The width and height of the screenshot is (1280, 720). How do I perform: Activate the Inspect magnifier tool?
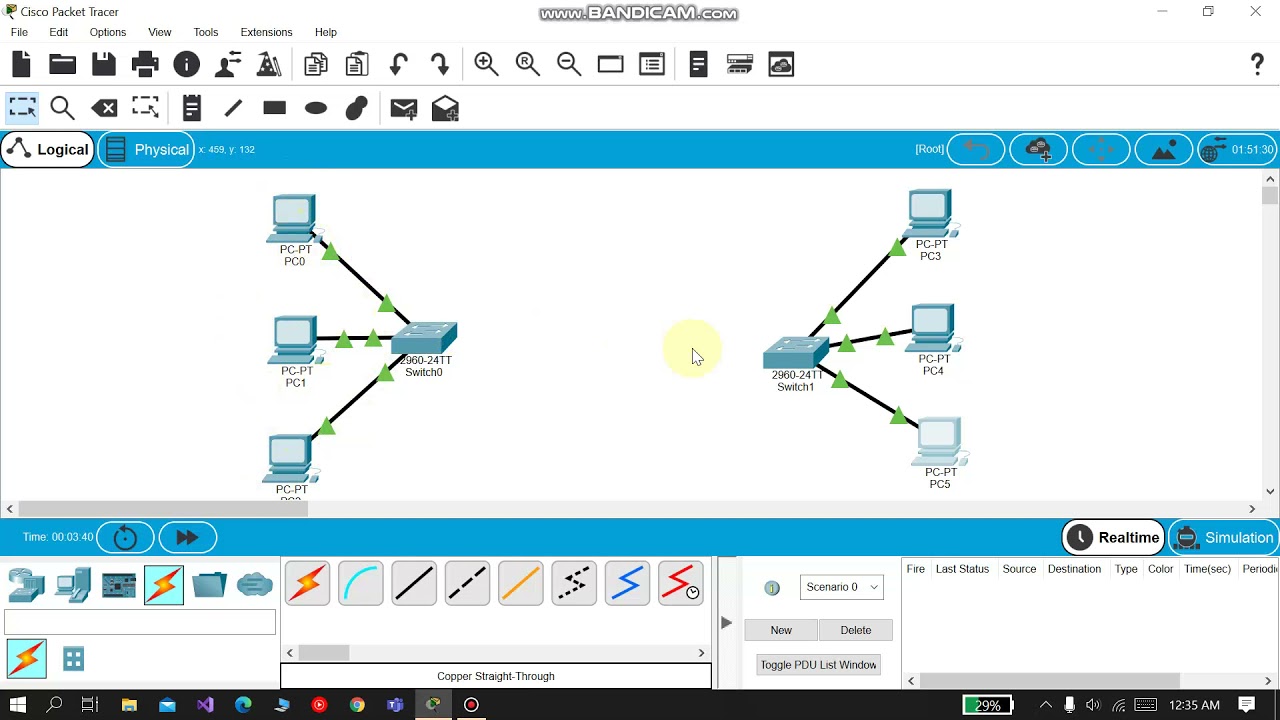(62, 108)
